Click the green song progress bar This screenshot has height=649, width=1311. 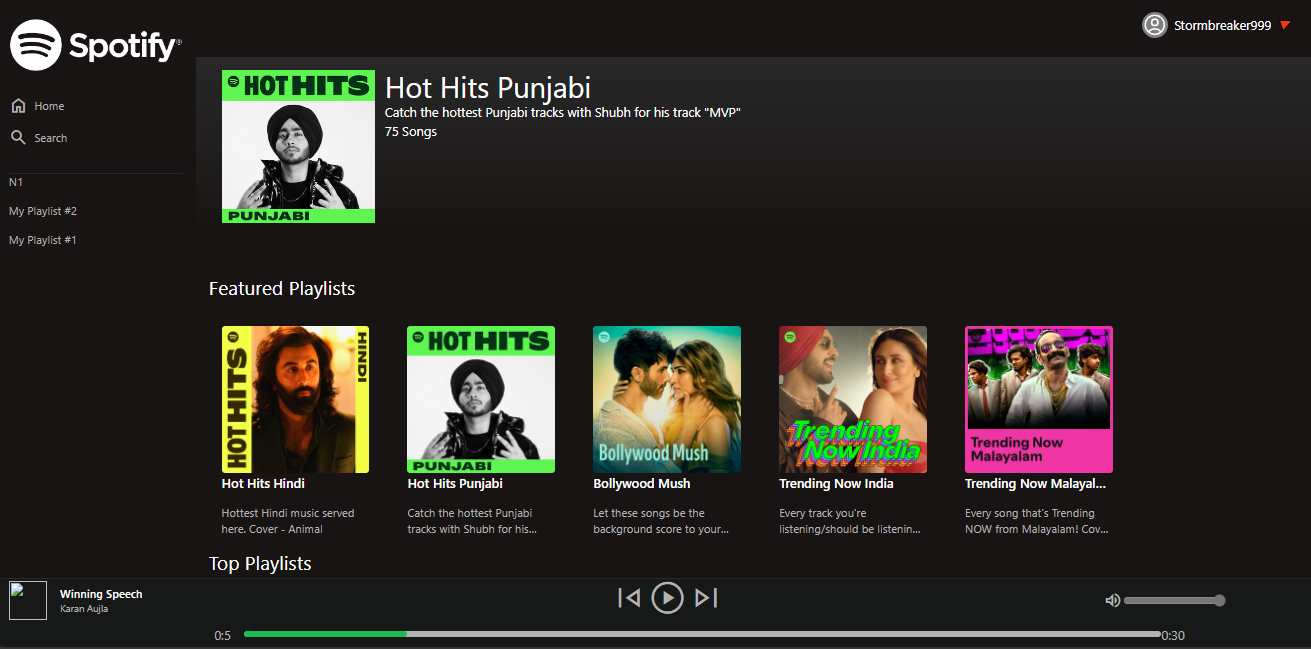pyautogui.click(x=325, y=634)
